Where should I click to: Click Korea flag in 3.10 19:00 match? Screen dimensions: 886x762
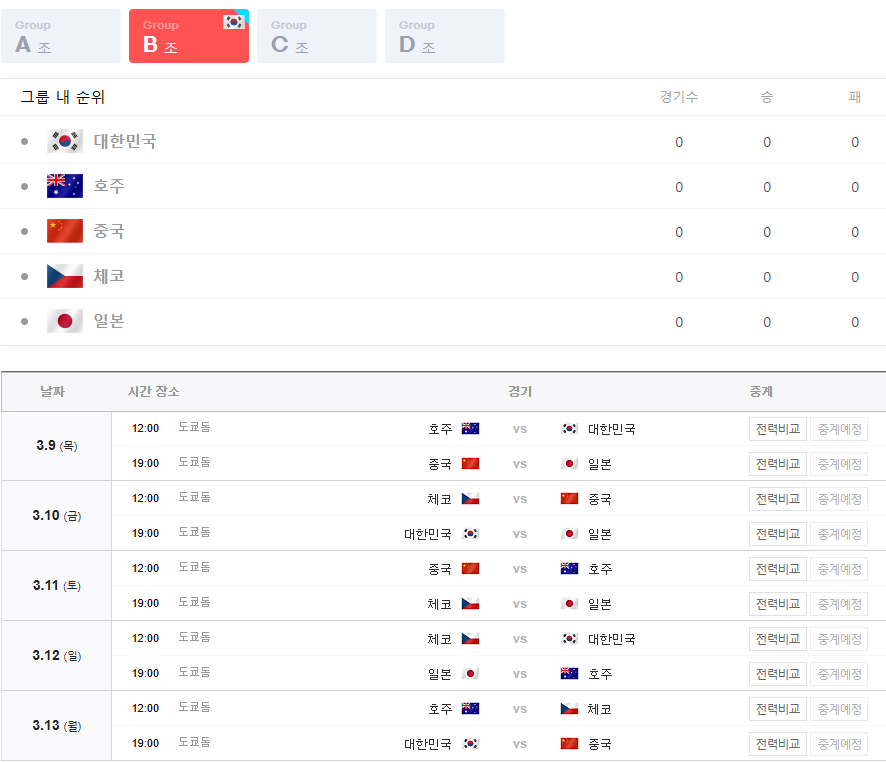click(470, 534)
